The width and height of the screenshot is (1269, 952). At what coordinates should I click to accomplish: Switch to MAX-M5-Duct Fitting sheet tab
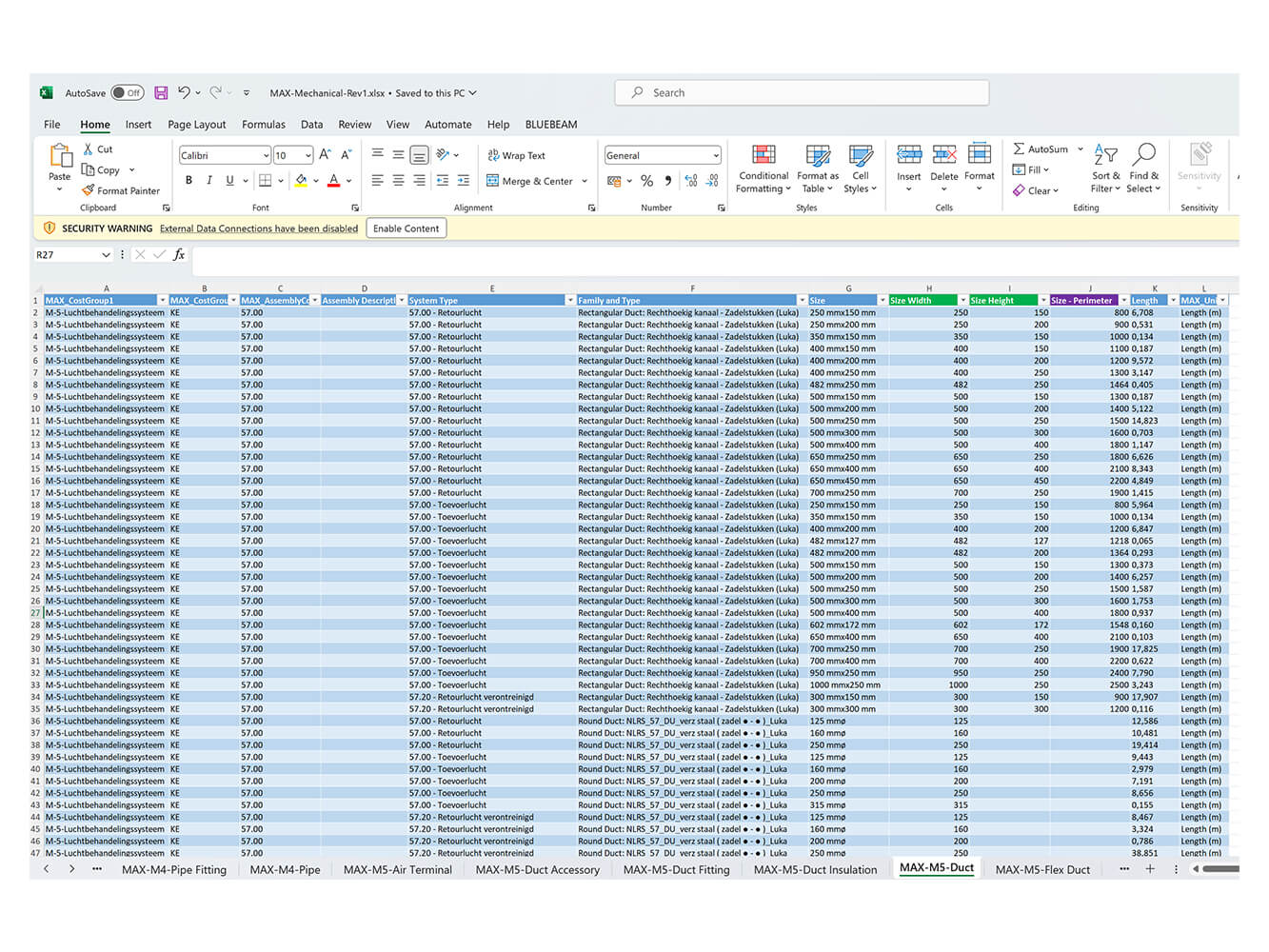click(676, 869)
